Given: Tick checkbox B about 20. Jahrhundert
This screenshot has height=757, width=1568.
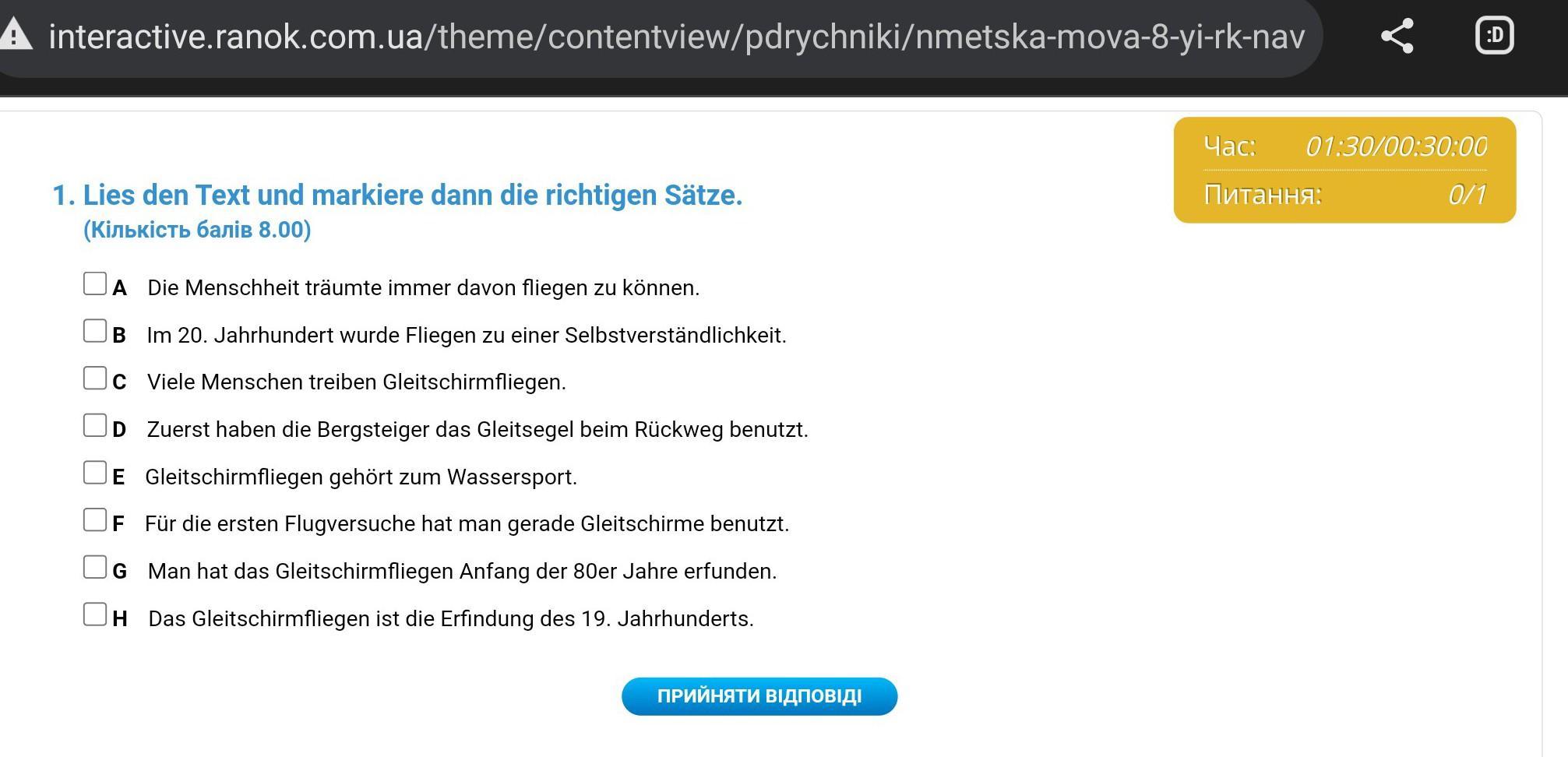Looking at the screenshot, I should [95, 332].
